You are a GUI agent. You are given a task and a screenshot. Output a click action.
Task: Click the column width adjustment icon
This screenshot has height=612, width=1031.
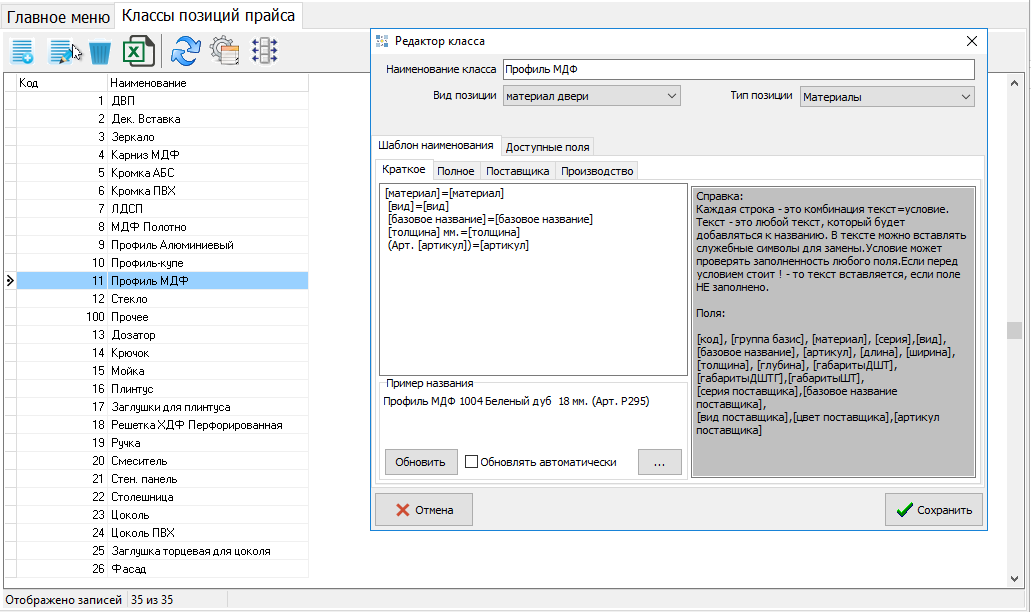pos(264,51)
